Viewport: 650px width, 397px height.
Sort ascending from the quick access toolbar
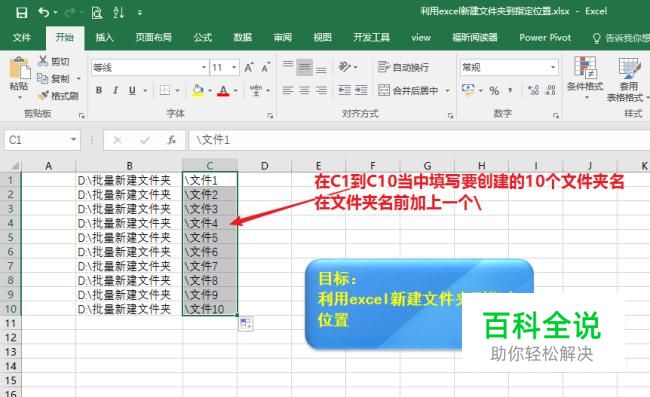tap(119, 12)
